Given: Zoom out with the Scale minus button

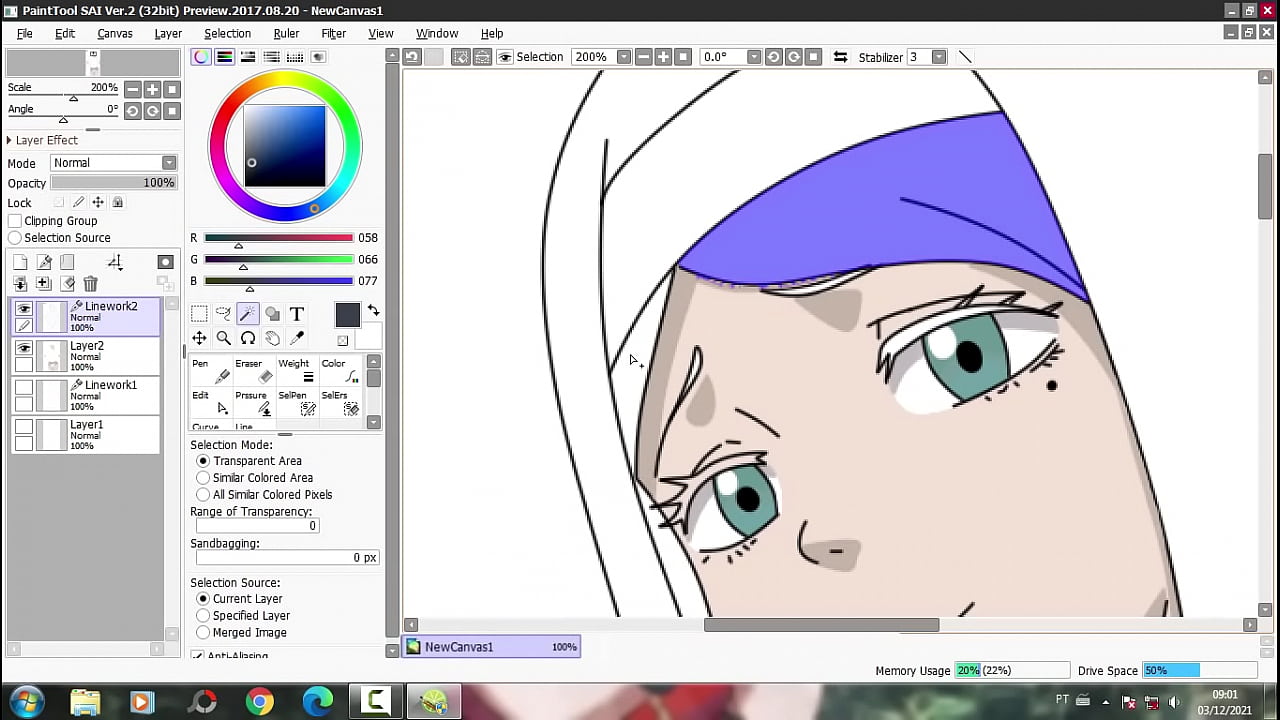Looking at the screenshot, I should click(x=132, y=89).
